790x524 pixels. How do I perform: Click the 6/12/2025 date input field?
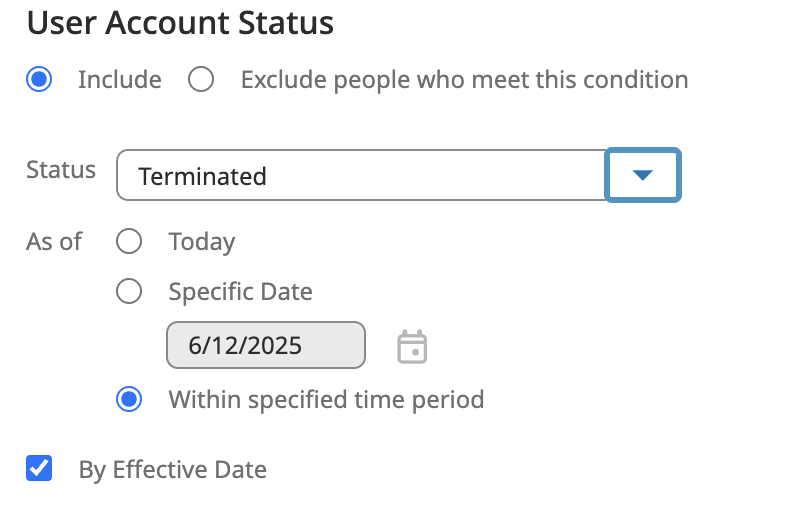(266, 346)
